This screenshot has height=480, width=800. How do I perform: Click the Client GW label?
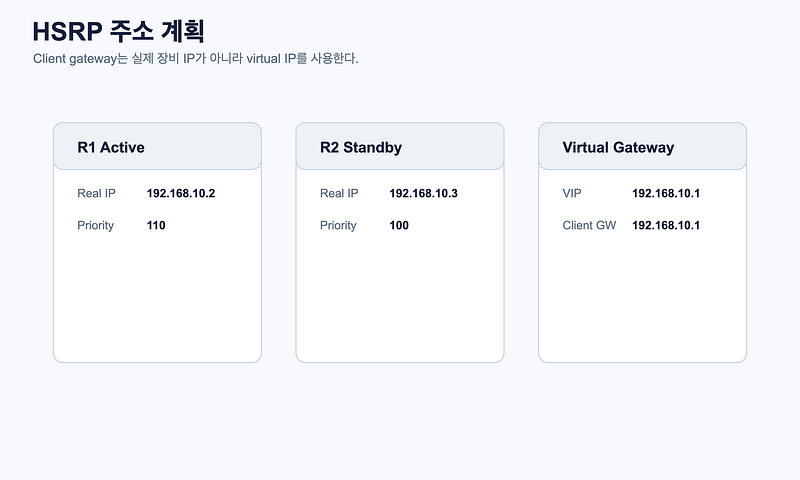[x=589, y=225]
